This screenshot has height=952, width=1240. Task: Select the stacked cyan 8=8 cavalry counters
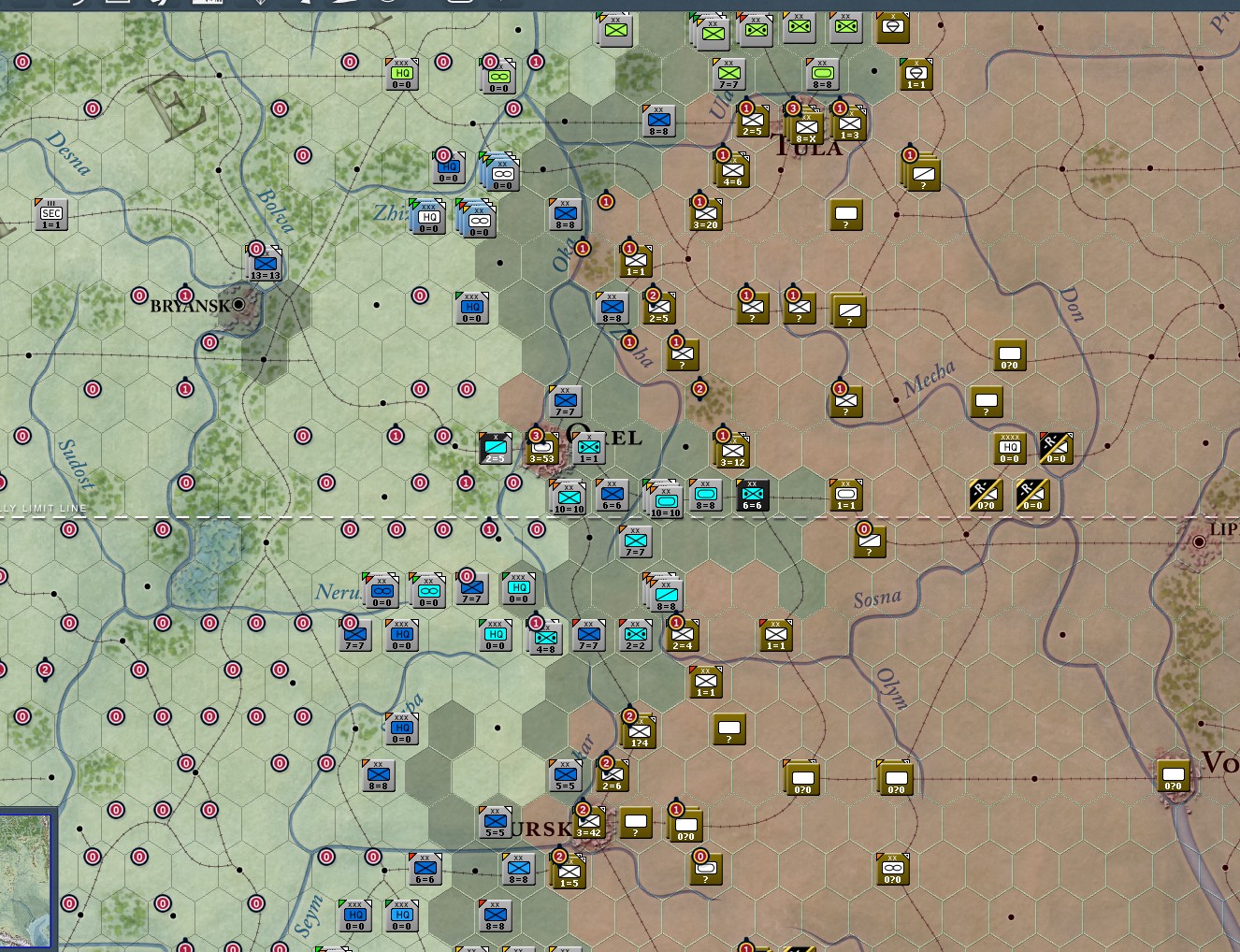(x=666, y=594)
